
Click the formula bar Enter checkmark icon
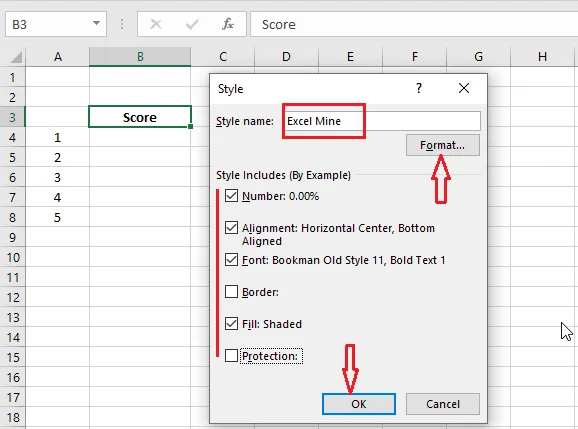(x=192, y=24)
